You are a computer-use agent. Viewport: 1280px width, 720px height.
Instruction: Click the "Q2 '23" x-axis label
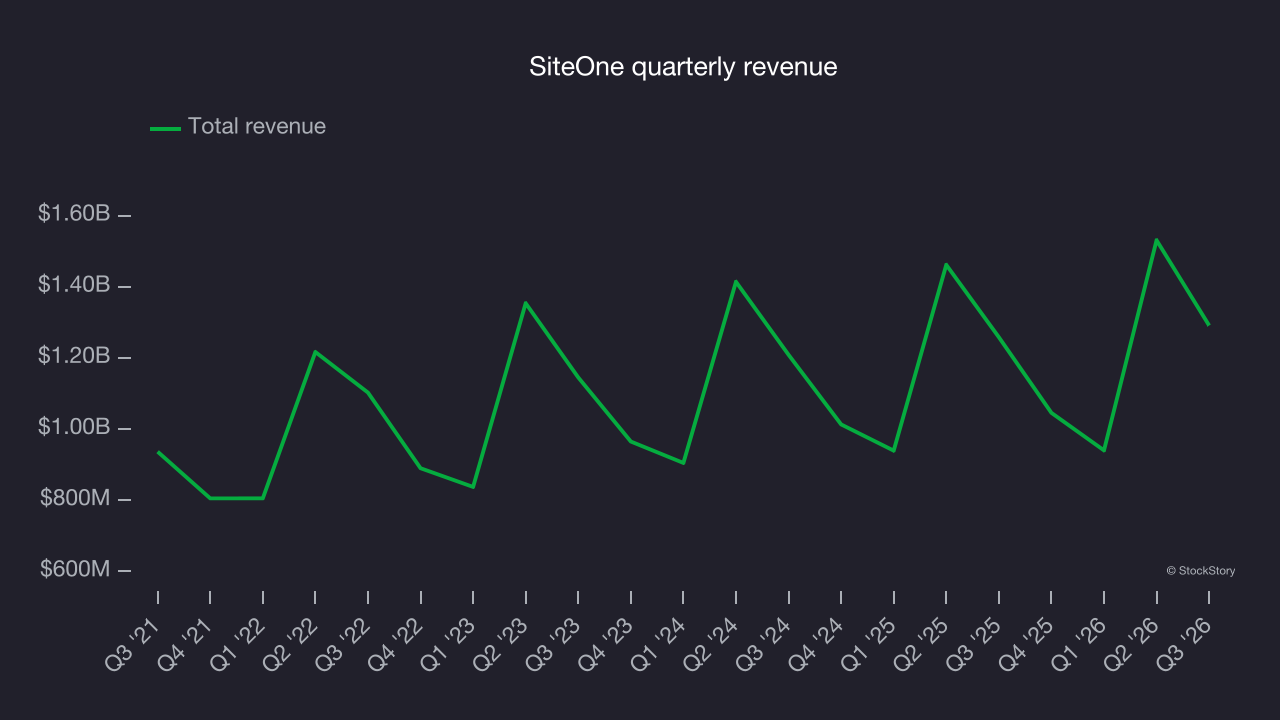(x=501, y=644)
